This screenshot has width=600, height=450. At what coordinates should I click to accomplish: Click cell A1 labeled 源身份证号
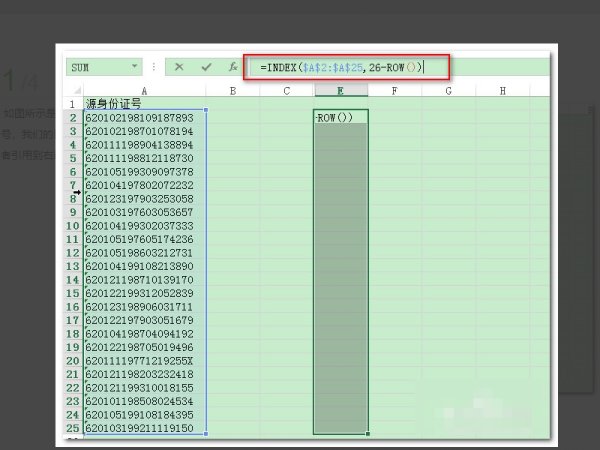click(x=145, y=104)
